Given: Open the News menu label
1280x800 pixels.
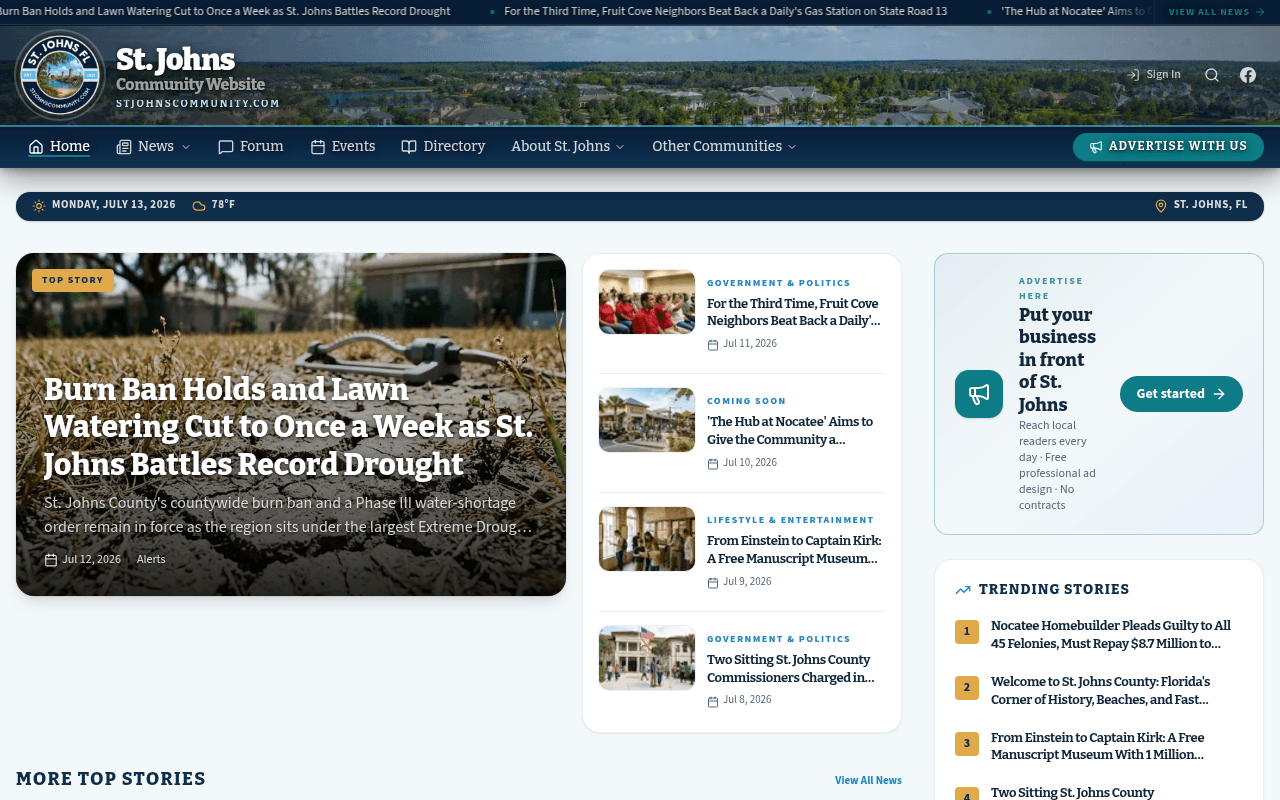Looking at the screenshot, I should click(156, 147).
